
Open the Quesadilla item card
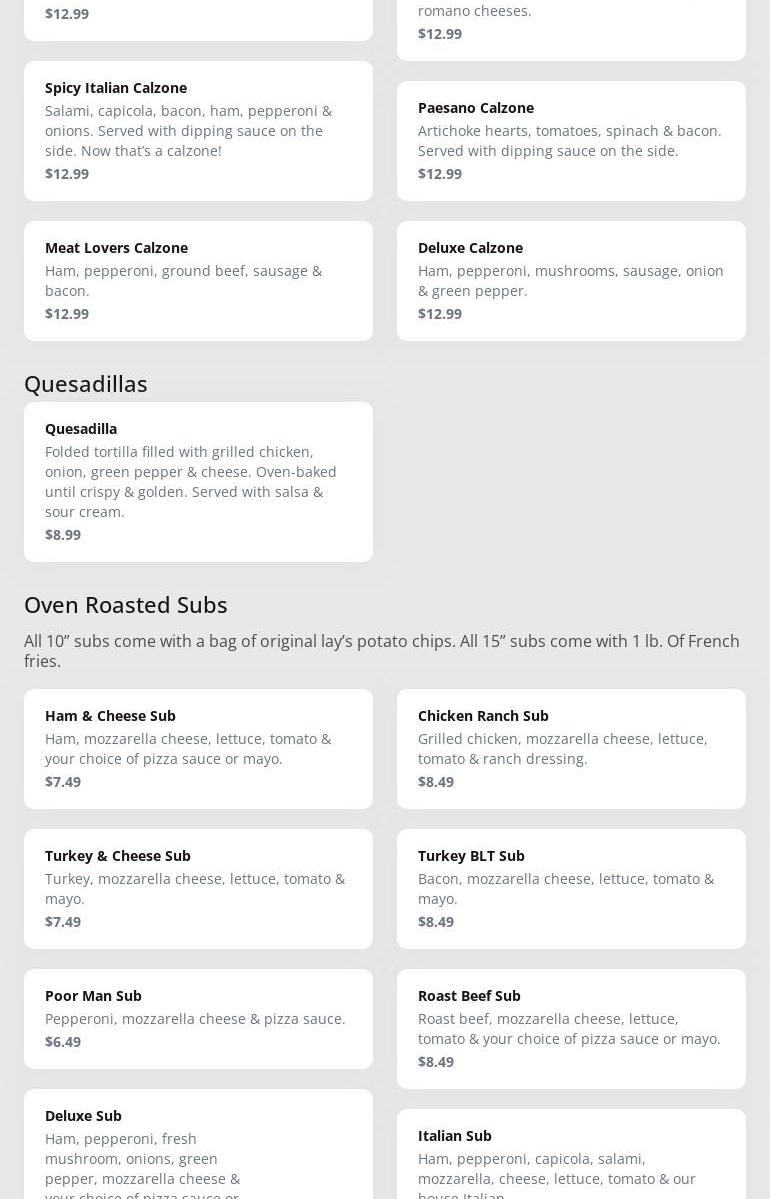[x=198, y=481]
